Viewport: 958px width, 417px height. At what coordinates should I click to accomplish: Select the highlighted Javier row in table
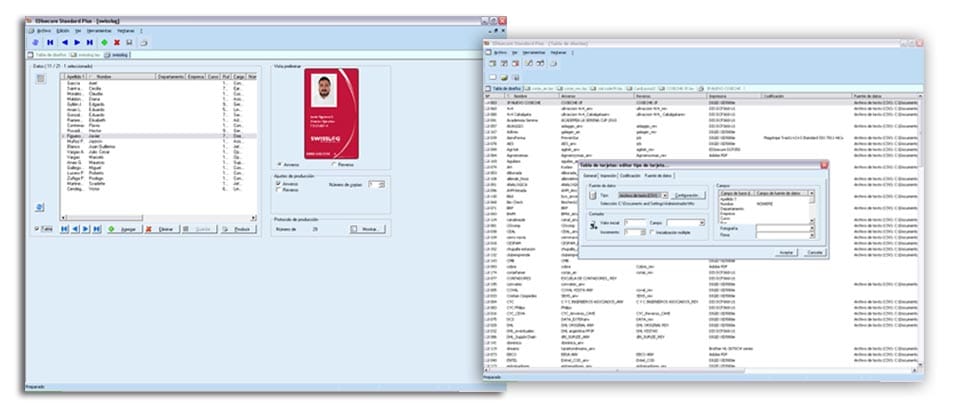[x=158, y=136]
